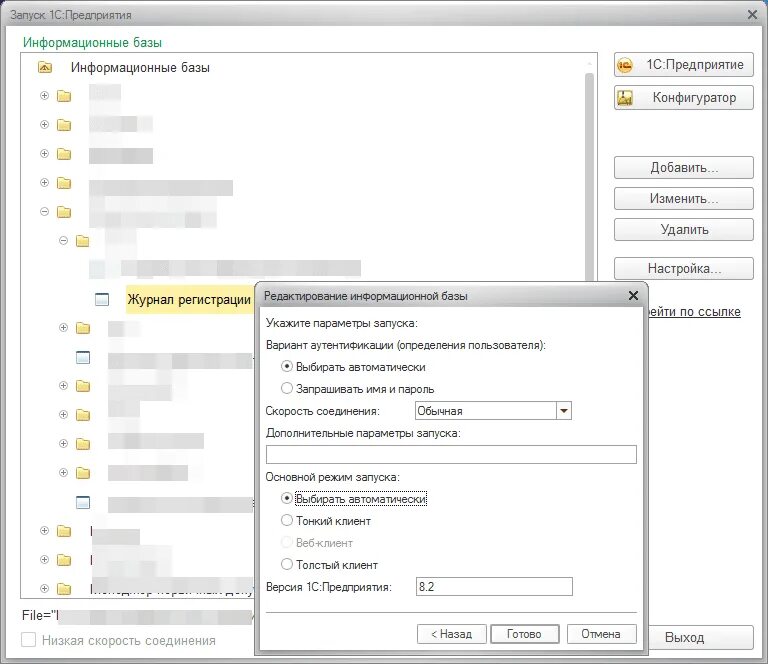Select the Толстый клиент radio button

tap(287, 564)
